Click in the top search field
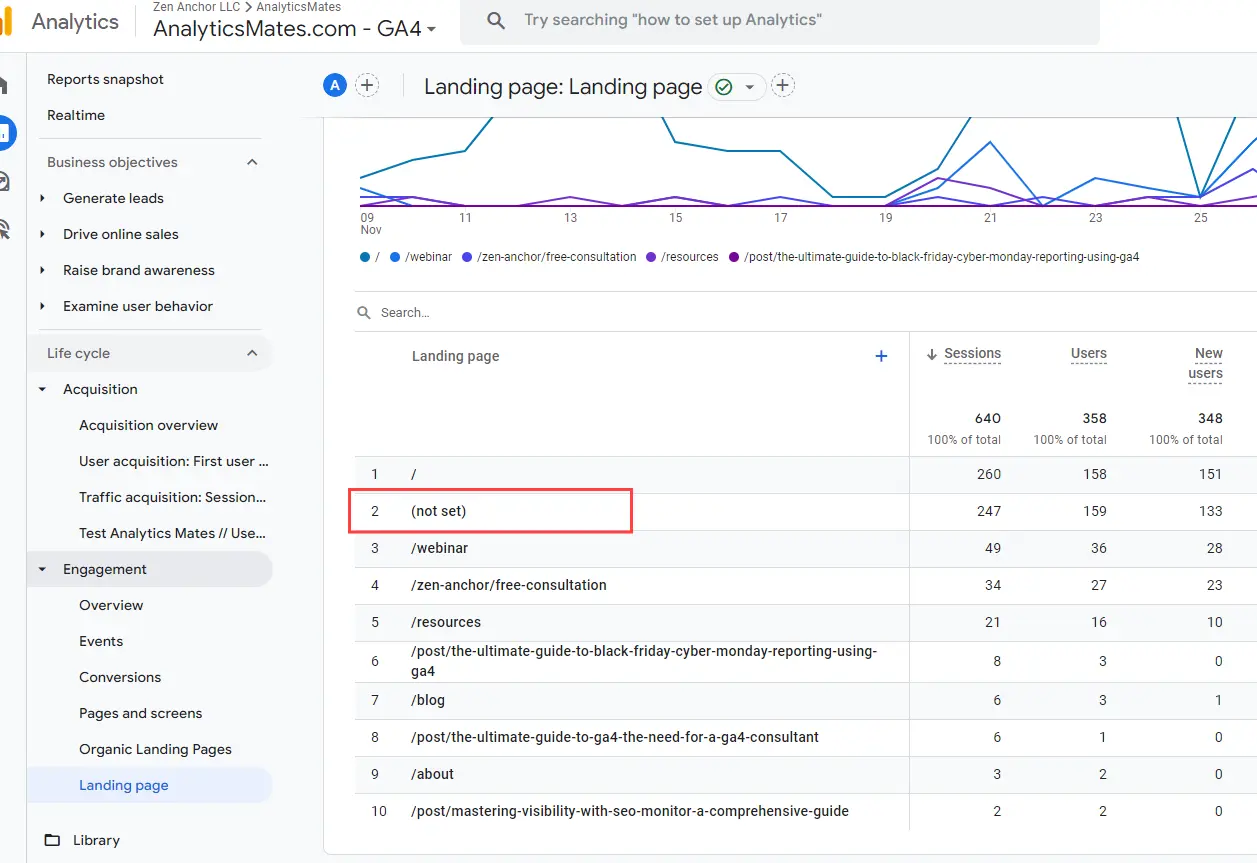This screenshot has width=1257, height=863. coord(780,21)
